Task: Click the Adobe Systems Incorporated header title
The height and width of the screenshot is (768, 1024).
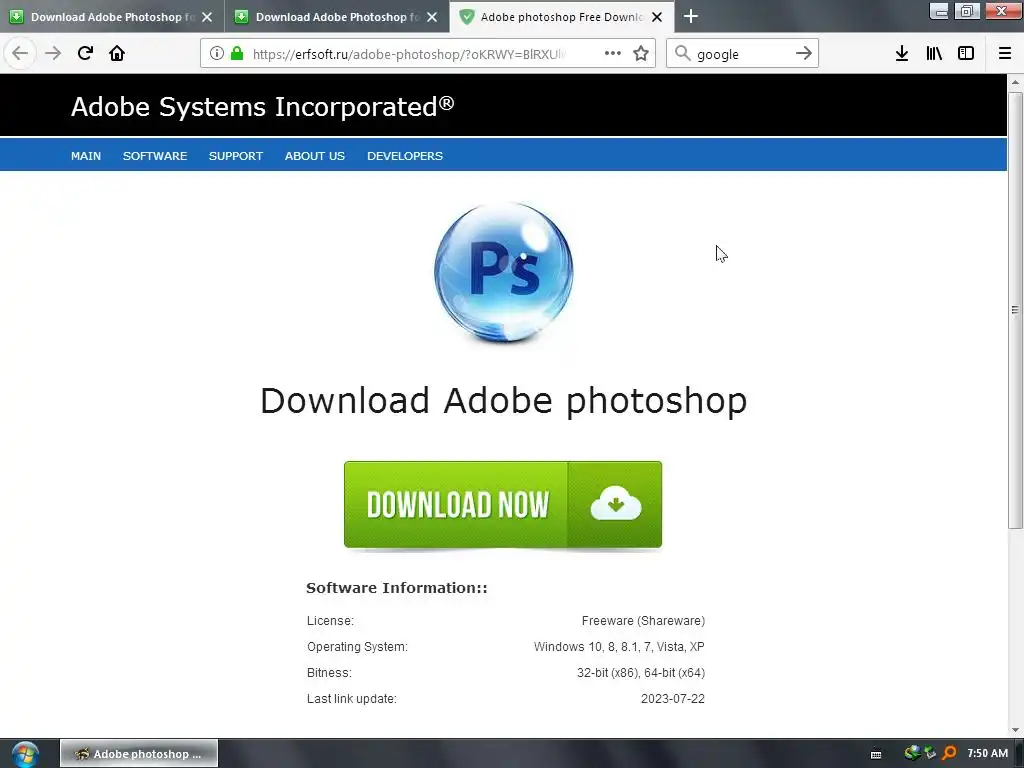Action: pos(263,106)
